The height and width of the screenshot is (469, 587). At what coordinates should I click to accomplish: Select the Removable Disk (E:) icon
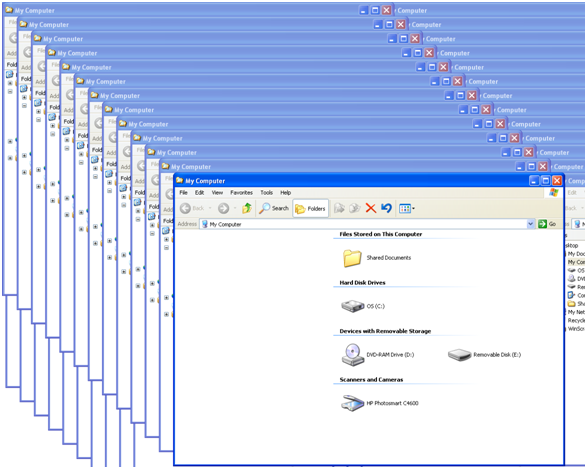point(459,355)
